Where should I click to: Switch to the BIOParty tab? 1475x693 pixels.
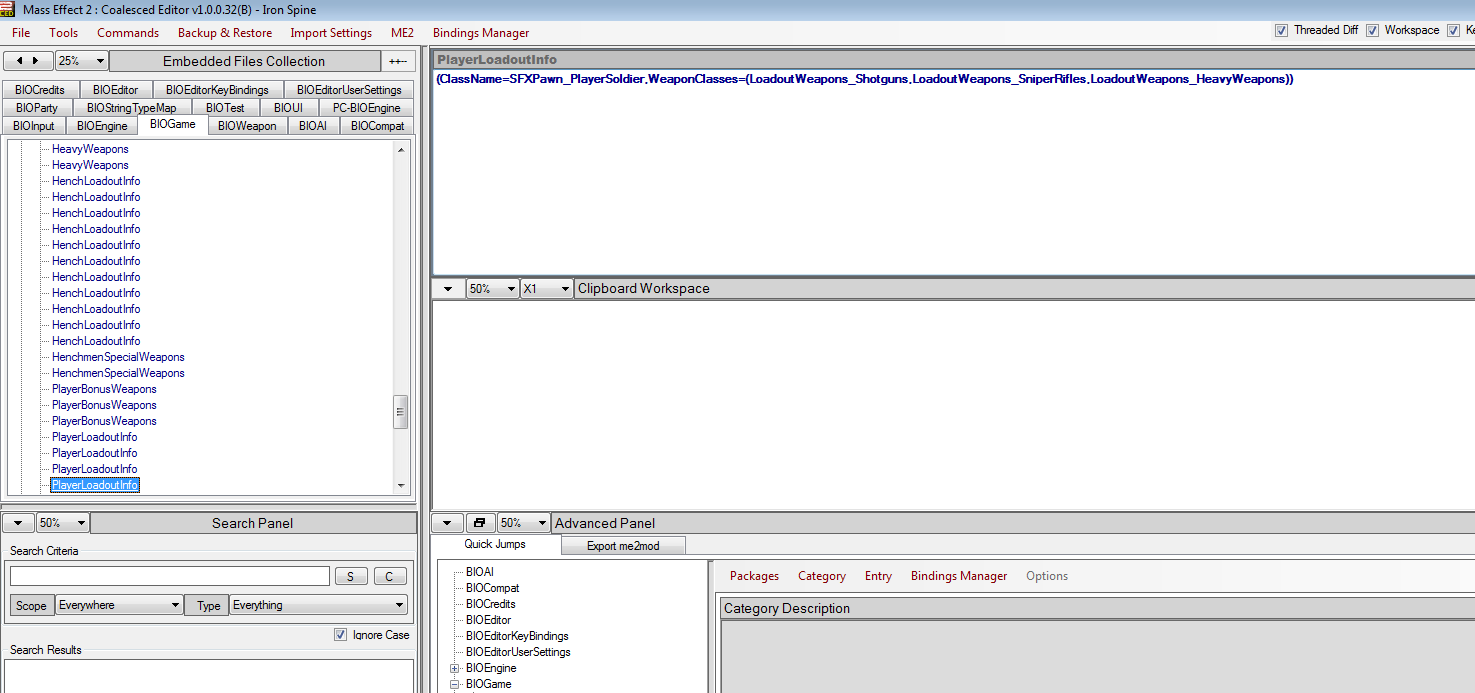[x=37, y=108]
